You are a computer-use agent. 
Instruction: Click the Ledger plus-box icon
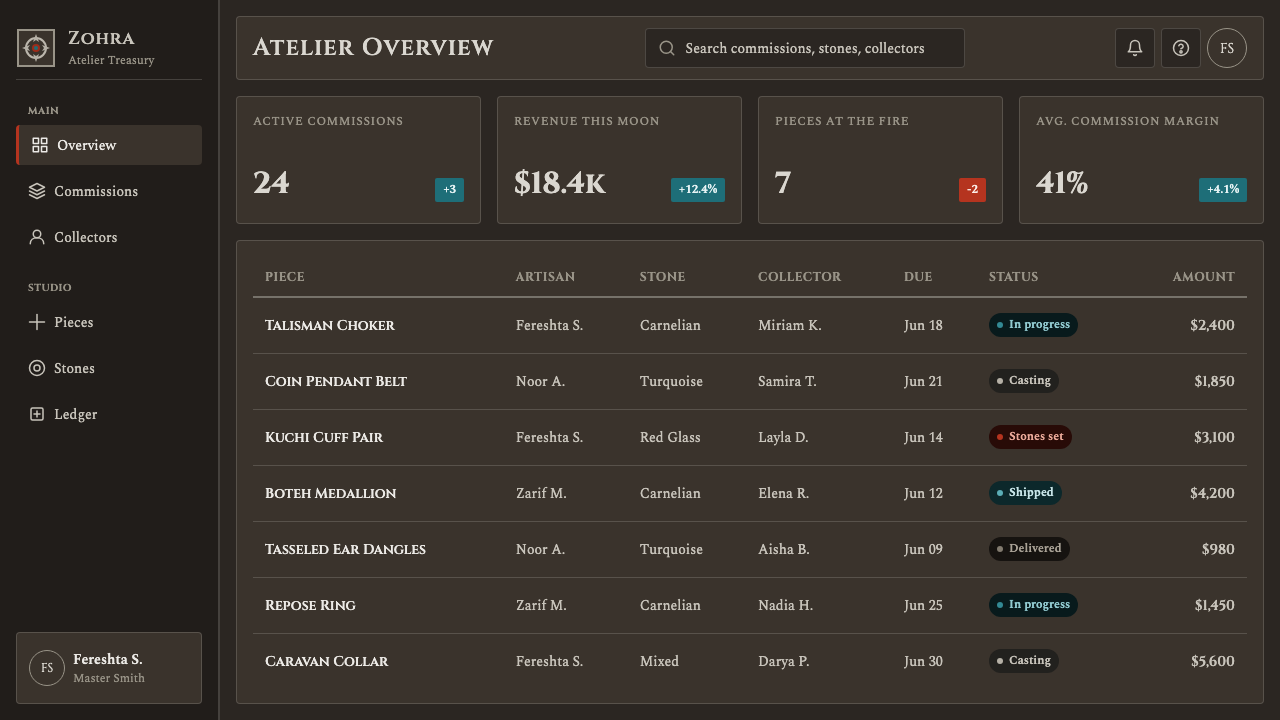tap(37, 414)
